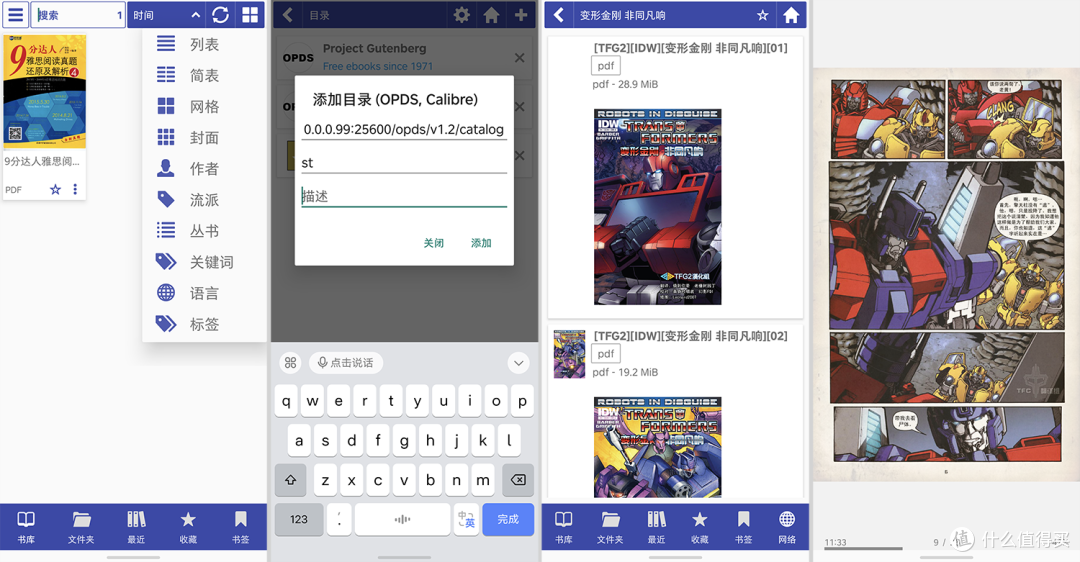Go back in catalog screen
The image size is (1080, 562).
287,14
